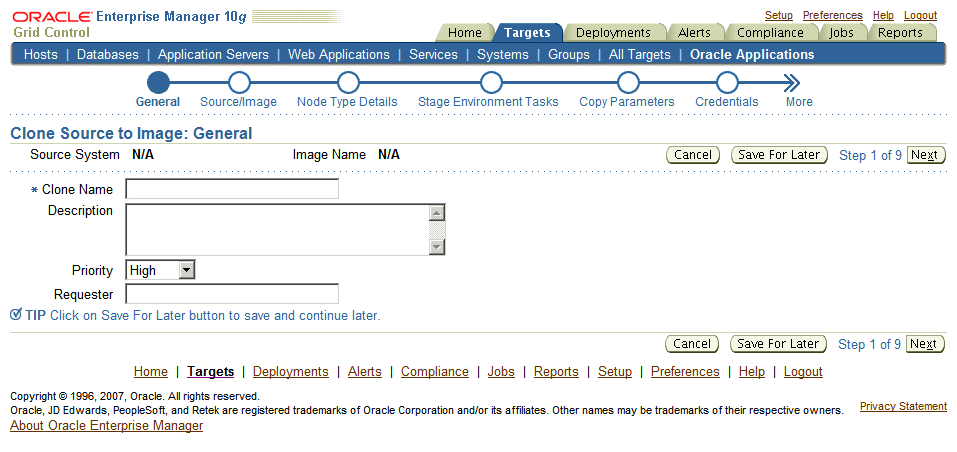Click the bottom Save For Later button
The width and height of the screenshot is (957, 452).
[778, 344]
